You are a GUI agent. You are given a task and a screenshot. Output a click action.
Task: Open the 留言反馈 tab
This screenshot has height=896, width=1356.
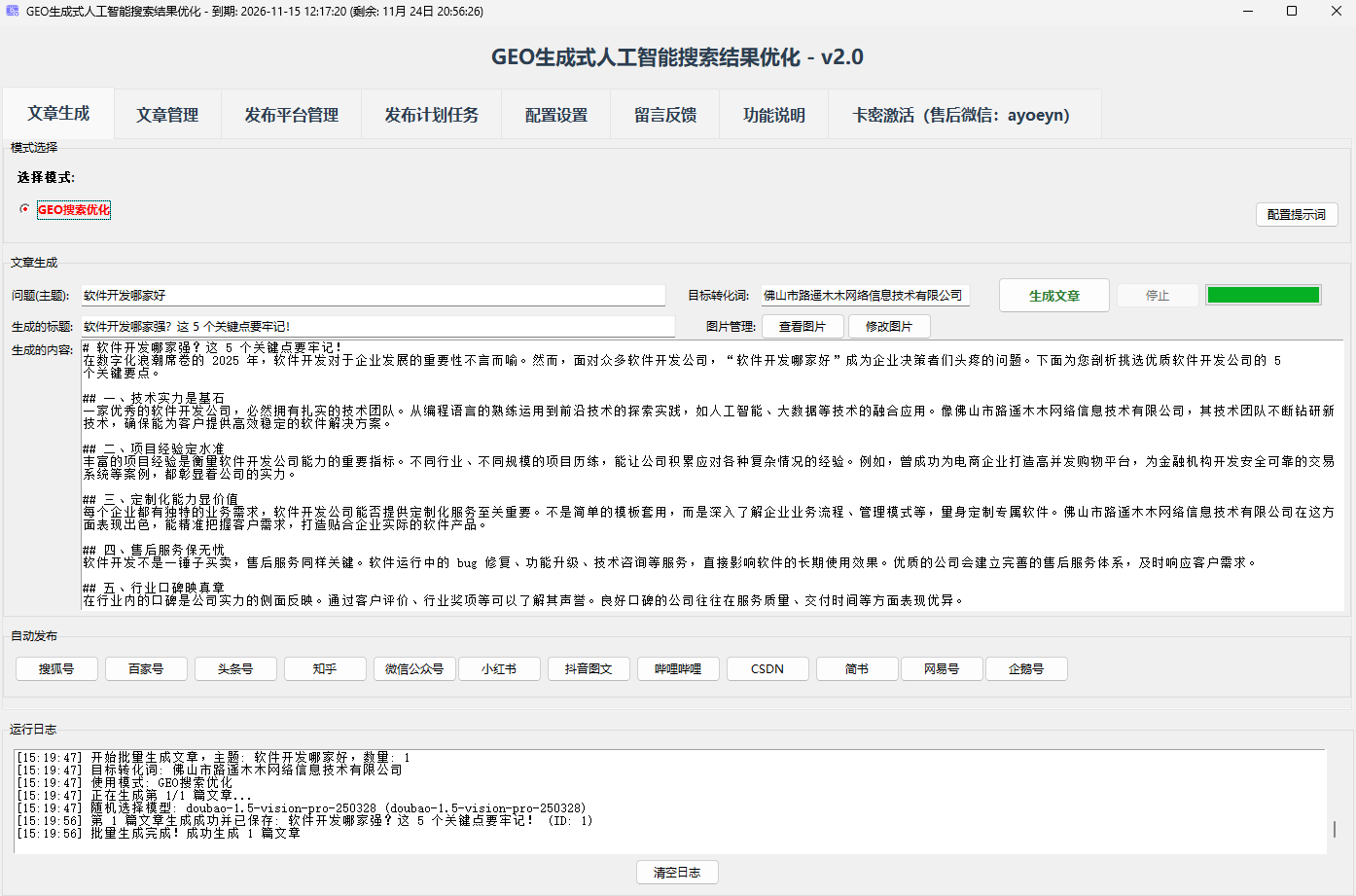(x=664, y=114)
